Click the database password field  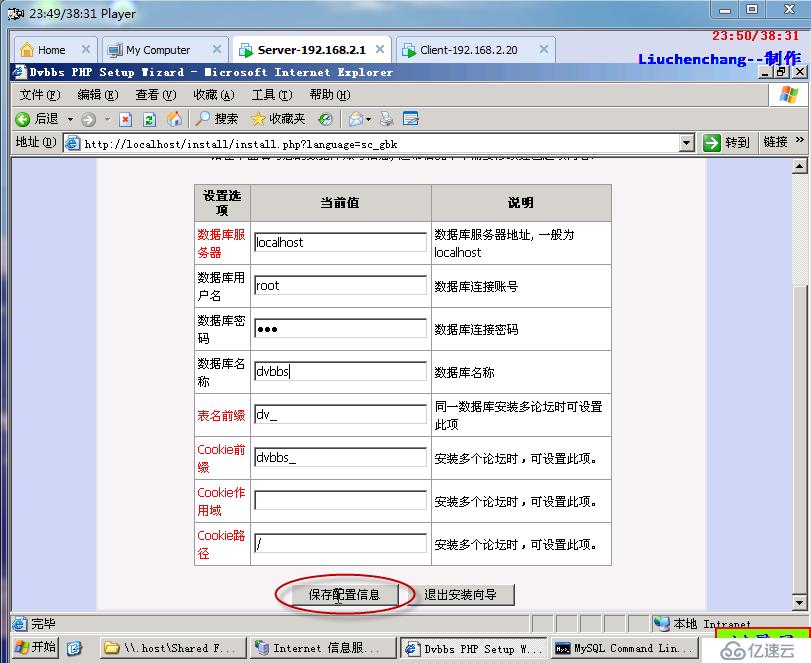point(340,328)
